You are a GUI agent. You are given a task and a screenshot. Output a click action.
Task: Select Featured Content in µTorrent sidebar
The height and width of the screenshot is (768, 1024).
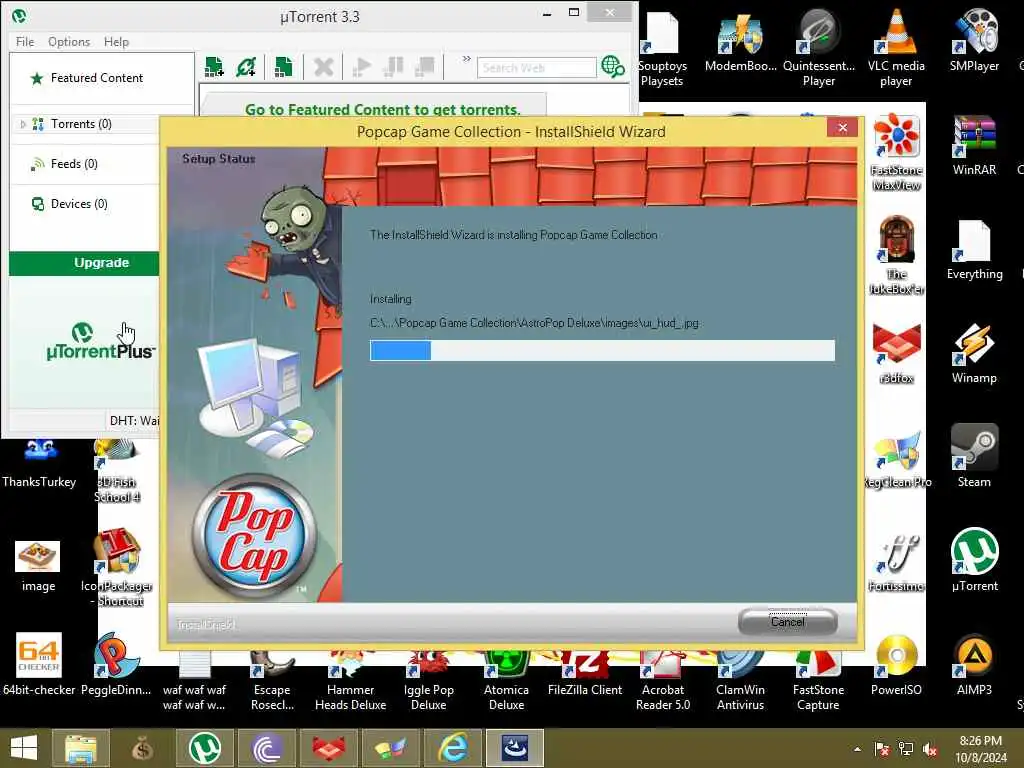click(x=97, y=78)
